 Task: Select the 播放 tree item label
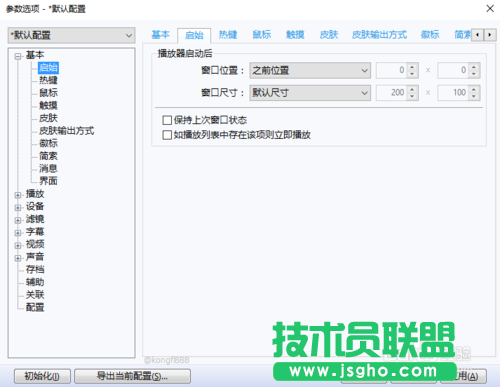35,194
